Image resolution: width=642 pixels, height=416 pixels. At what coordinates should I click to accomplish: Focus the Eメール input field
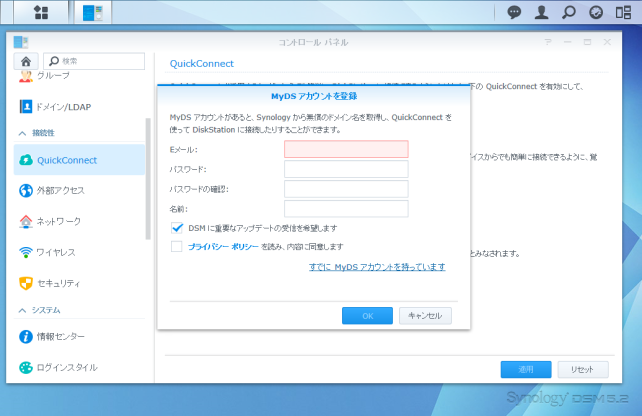click(346, 149)
